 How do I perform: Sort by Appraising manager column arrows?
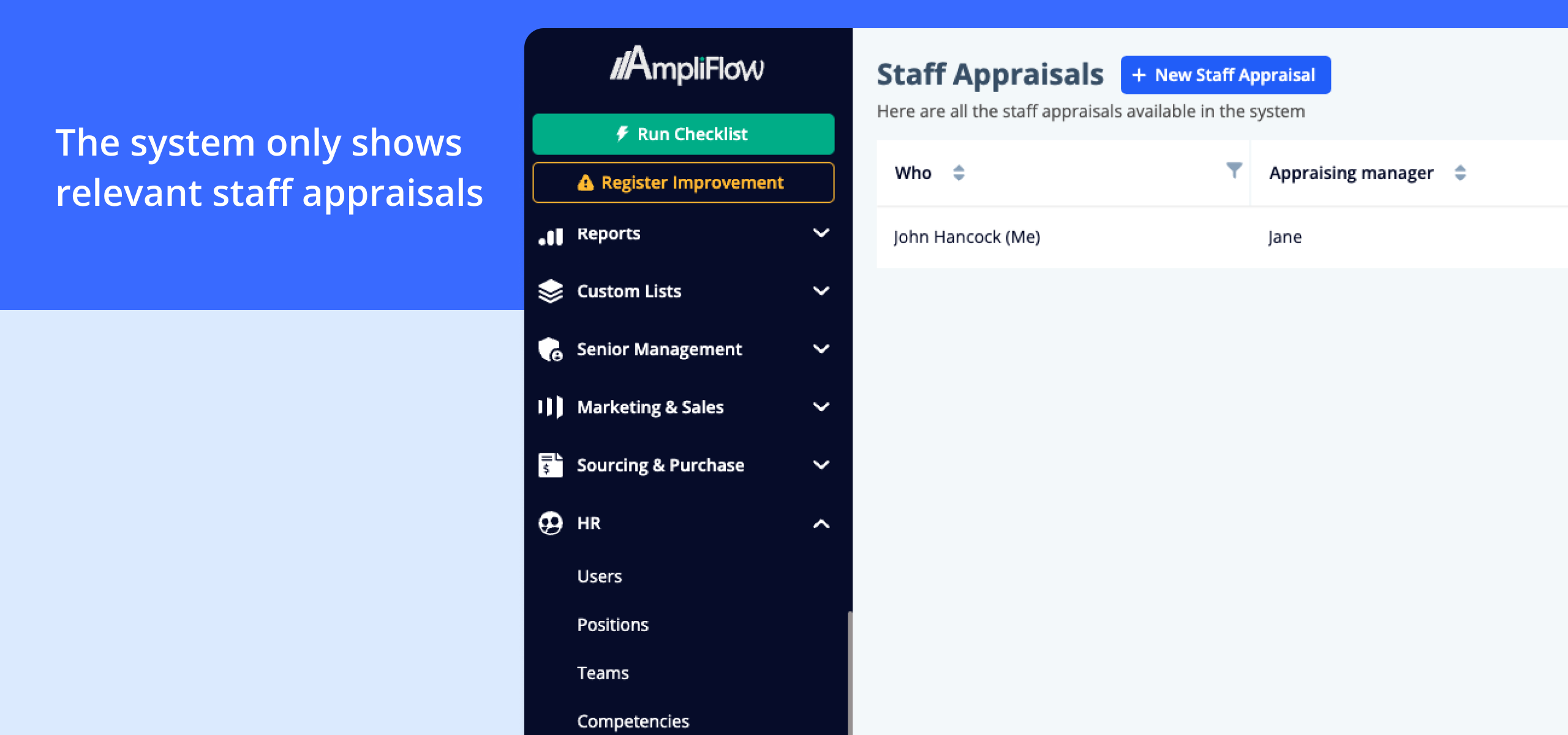tap(1460, 173)
